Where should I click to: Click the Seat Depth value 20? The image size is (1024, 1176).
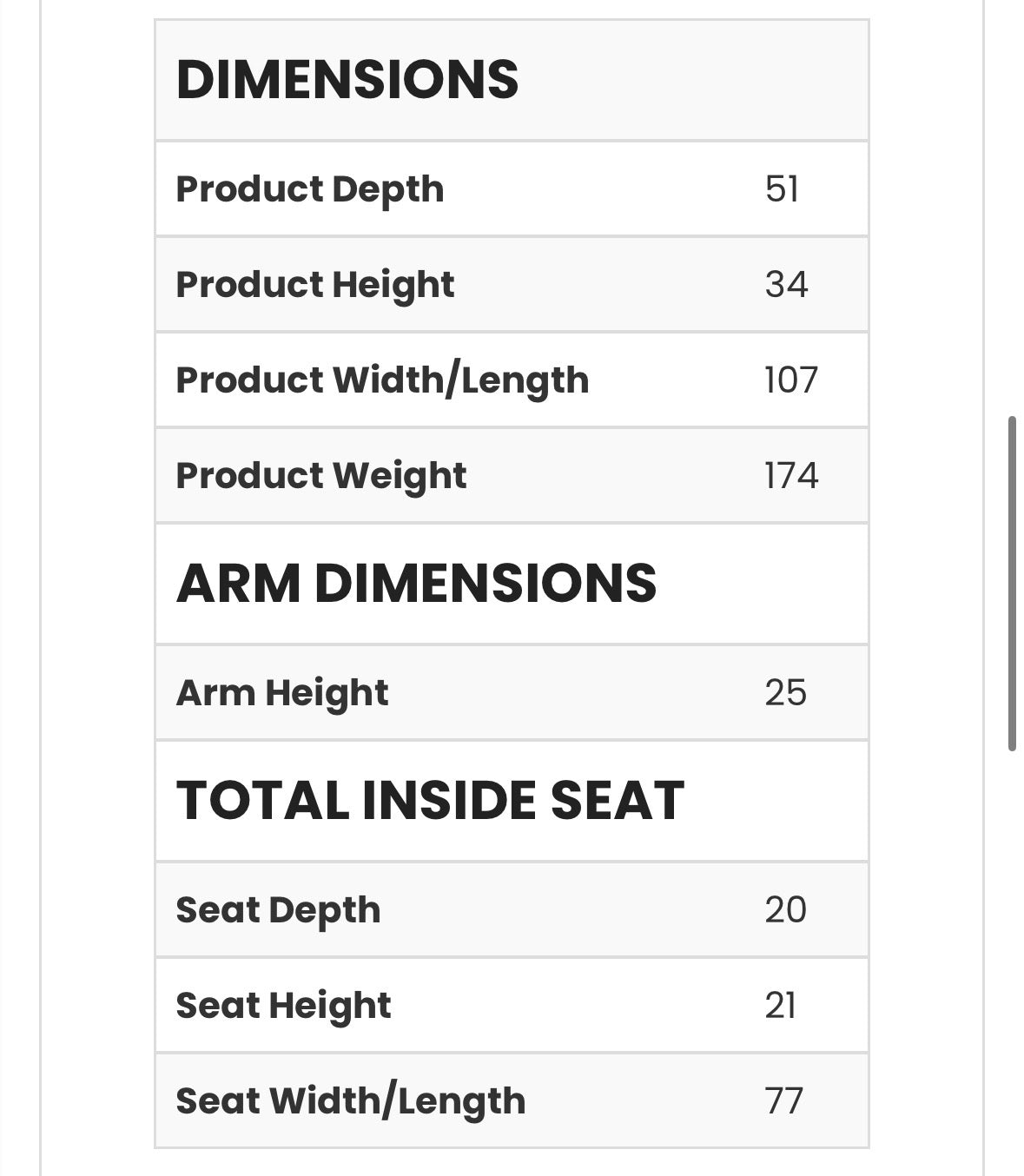click(x=786, y=910)
